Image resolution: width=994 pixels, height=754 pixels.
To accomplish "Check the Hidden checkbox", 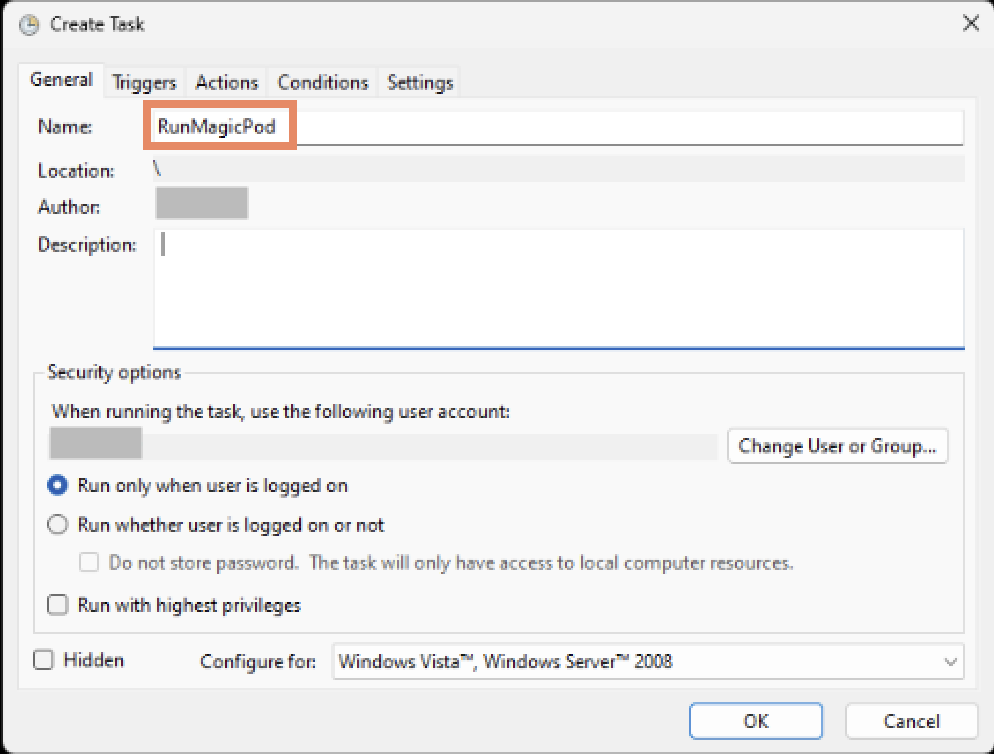I will pos(43,660).
